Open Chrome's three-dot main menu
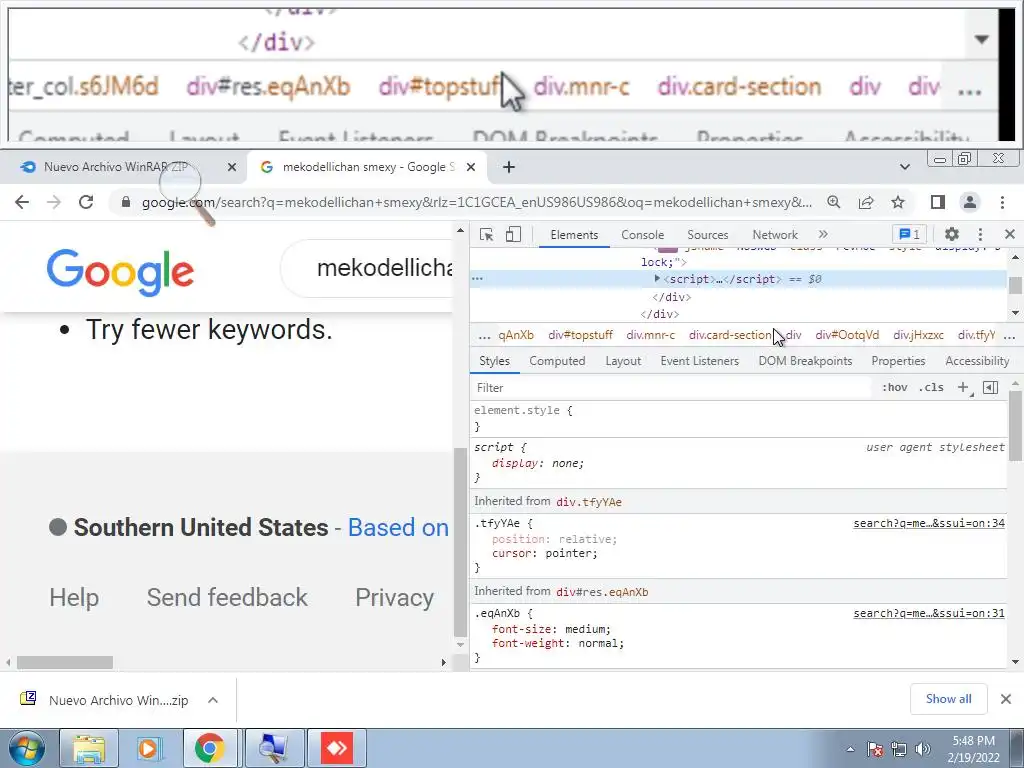The image size is (1024, 768). coord(1002,202)
